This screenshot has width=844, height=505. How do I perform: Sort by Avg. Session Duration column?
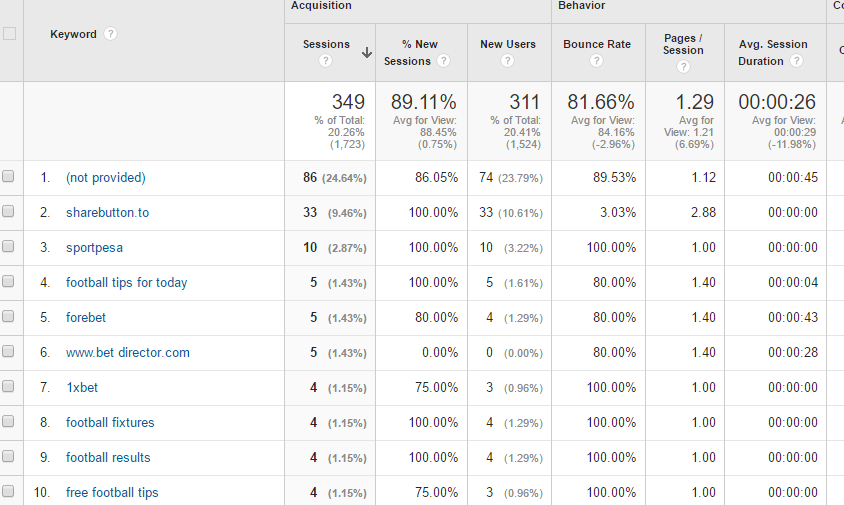[x=773, y=52]
